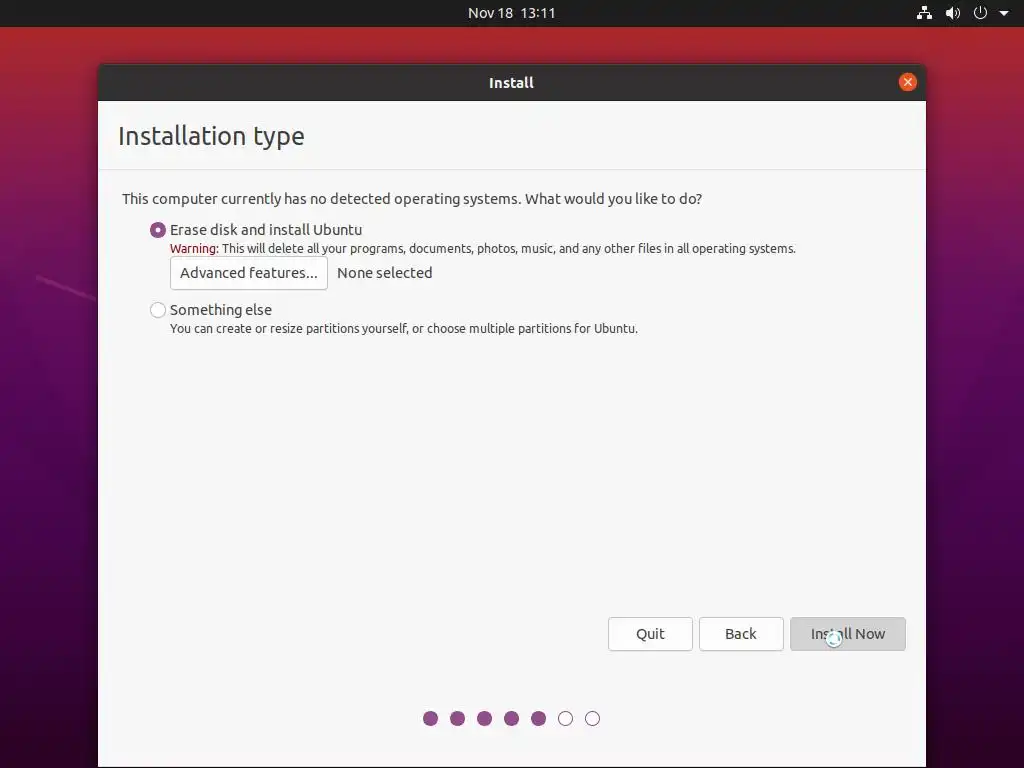Viewport: 1024px width, 768px height.
Task: Click the 'no detected operating systems' question text
Action: 412,199
